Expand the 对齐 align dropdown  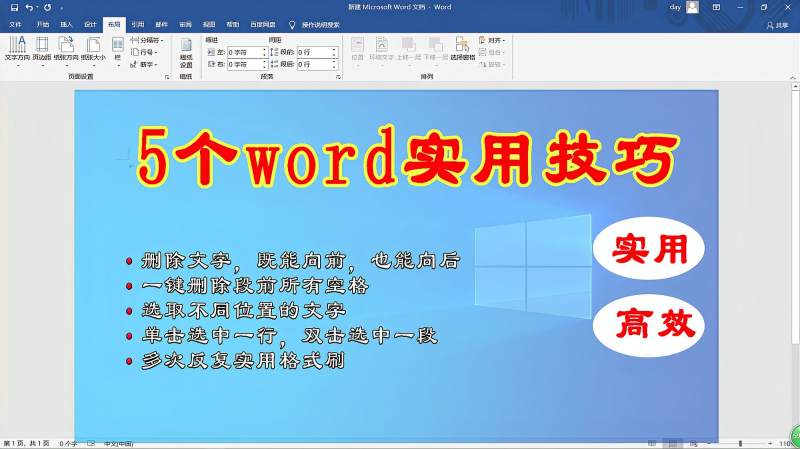point(492,40)
